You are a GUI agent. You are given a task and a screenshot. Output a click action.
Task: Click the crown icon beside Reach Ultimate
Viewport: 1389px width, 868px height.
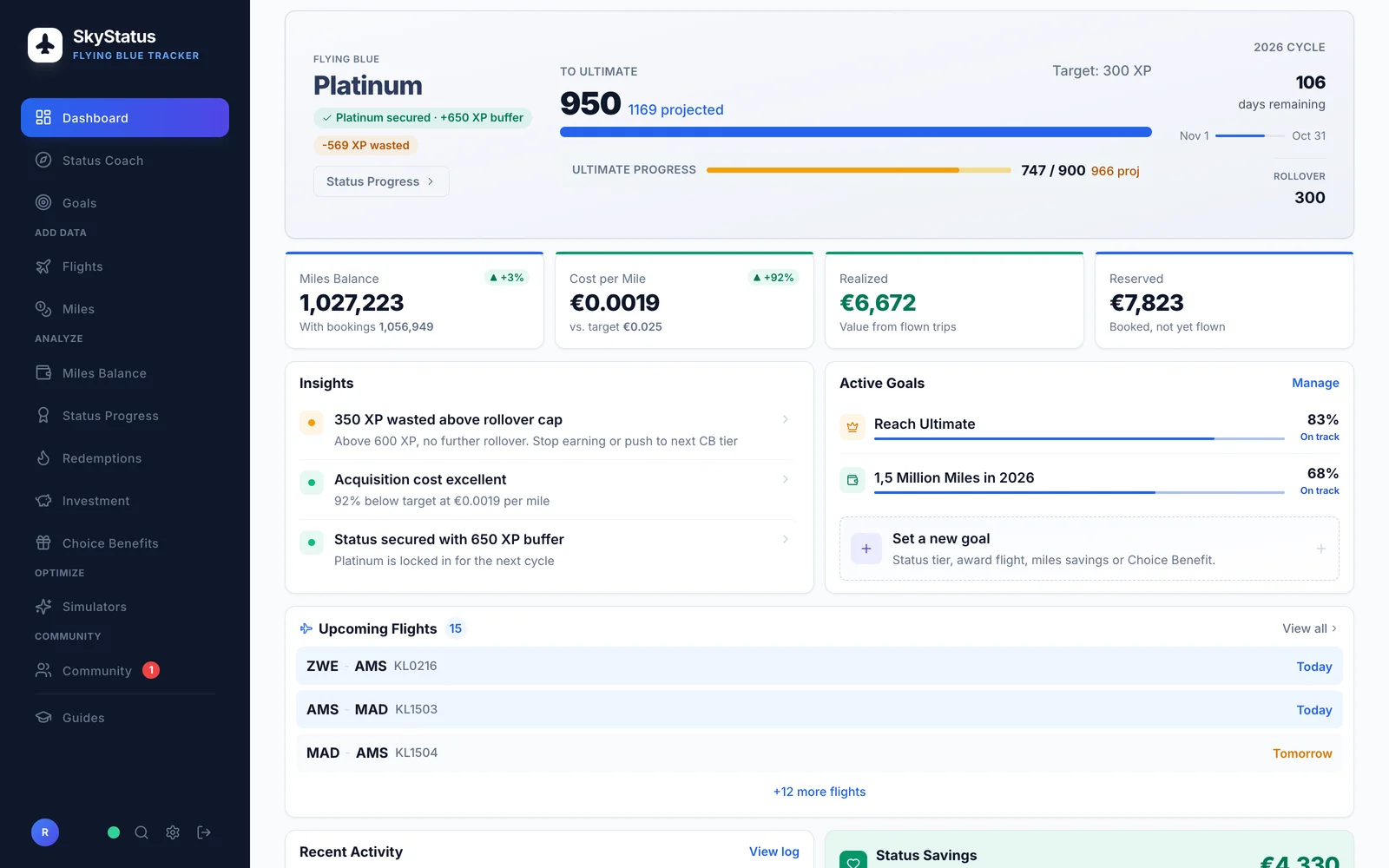[x=852, y=426]
